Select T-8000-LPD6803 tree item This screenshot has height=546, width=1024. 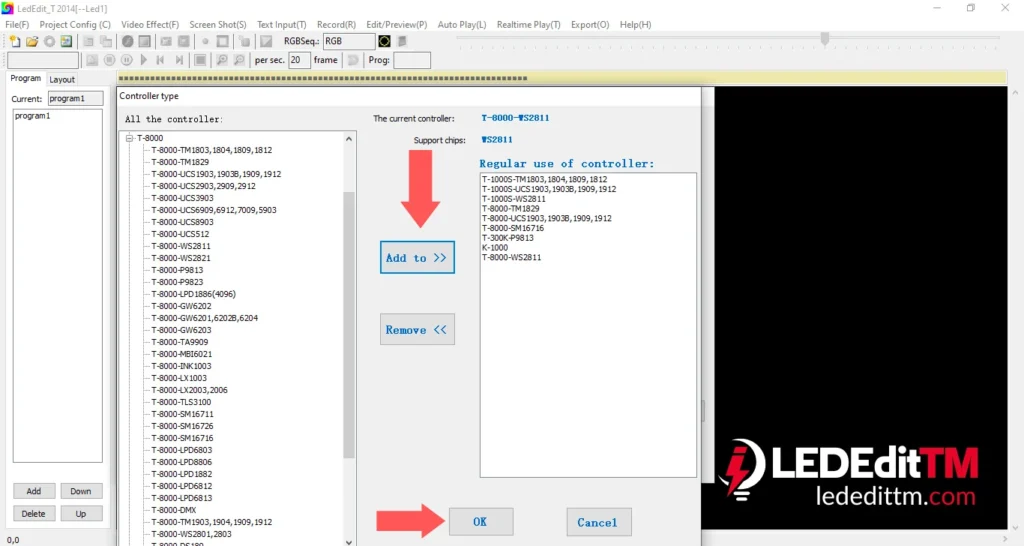tap(182, 450)
